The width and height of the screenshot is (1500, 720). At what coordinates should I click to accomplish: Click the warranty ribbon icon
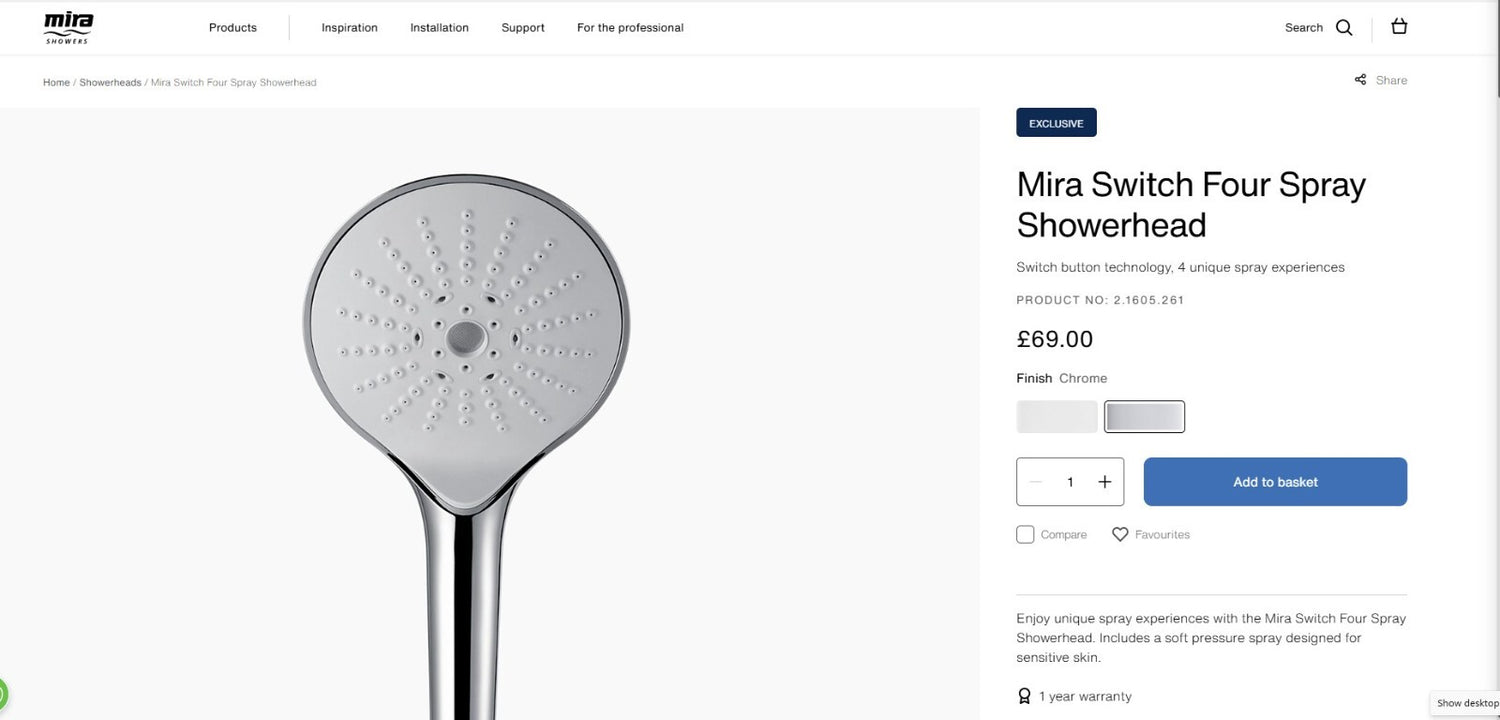click(x=1024, y=696)
